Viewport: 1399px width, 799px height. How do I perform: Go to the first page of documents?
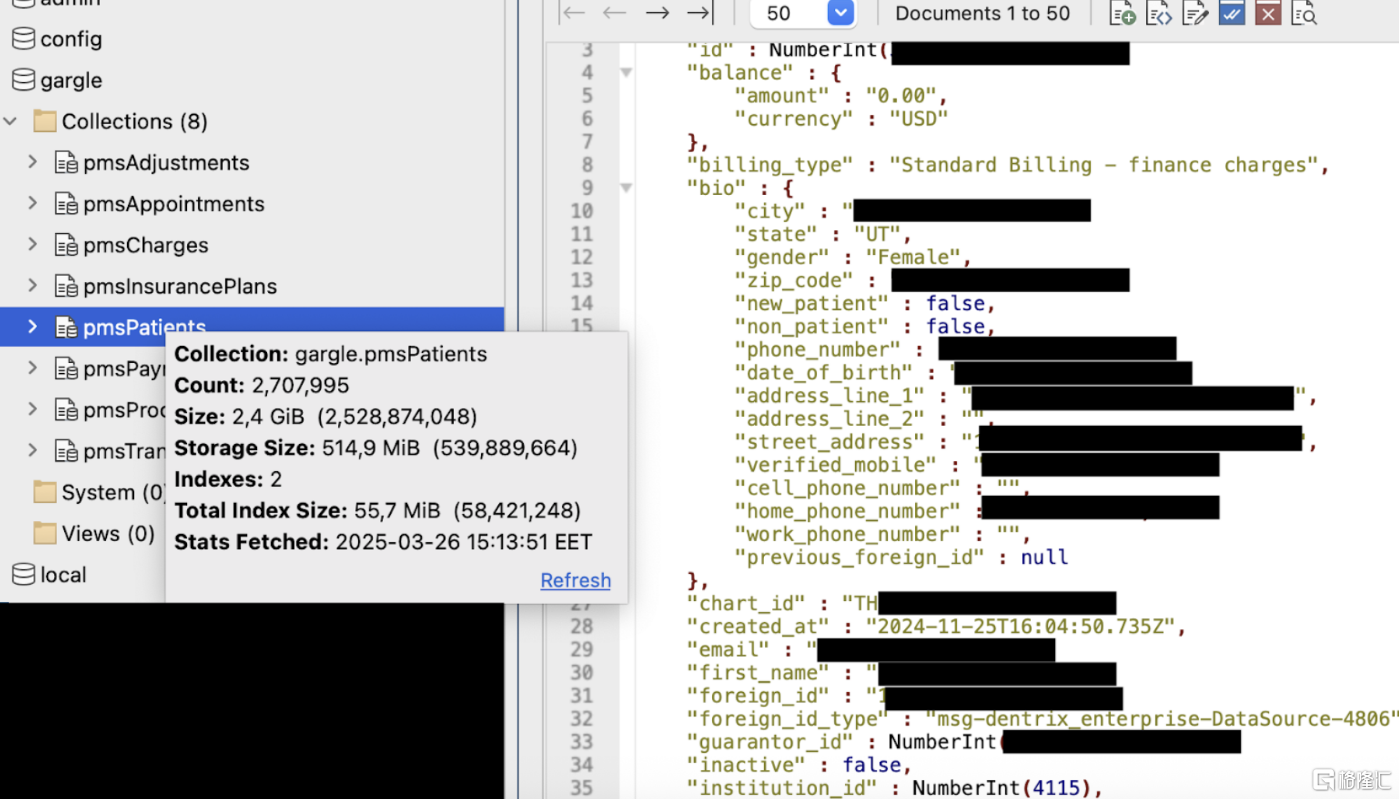[x=573, y=13]
